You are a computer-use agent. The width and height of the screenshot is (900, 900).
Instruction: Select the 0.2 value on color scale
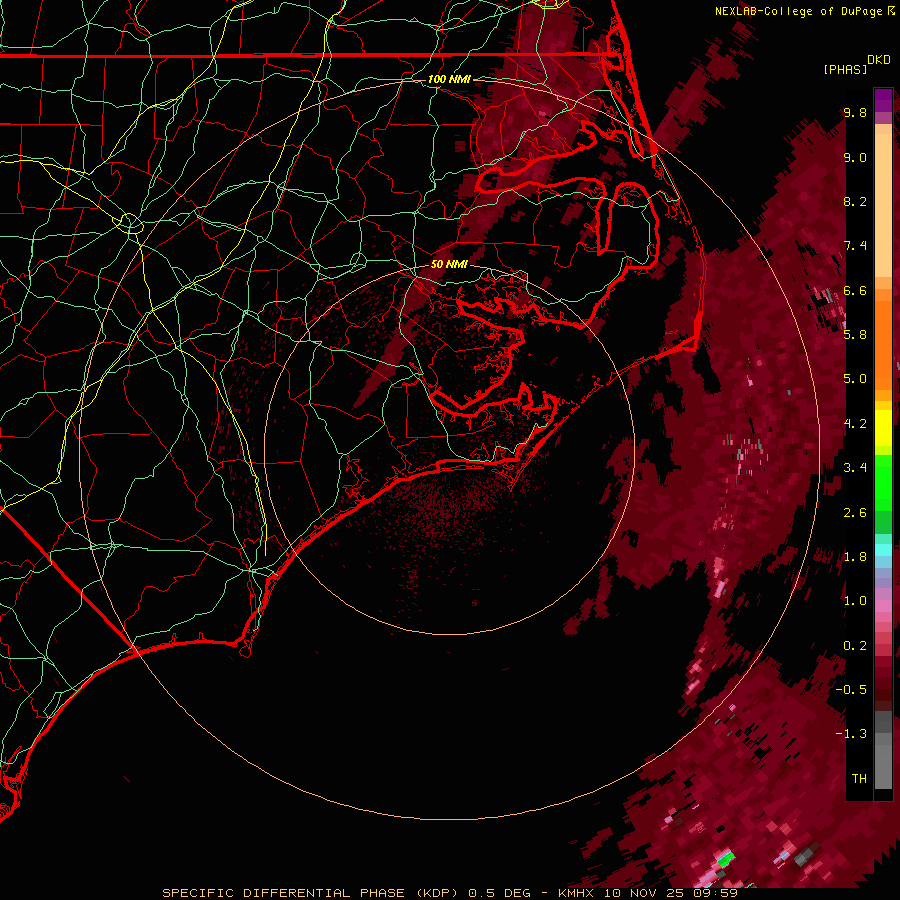tap(855, 646)
